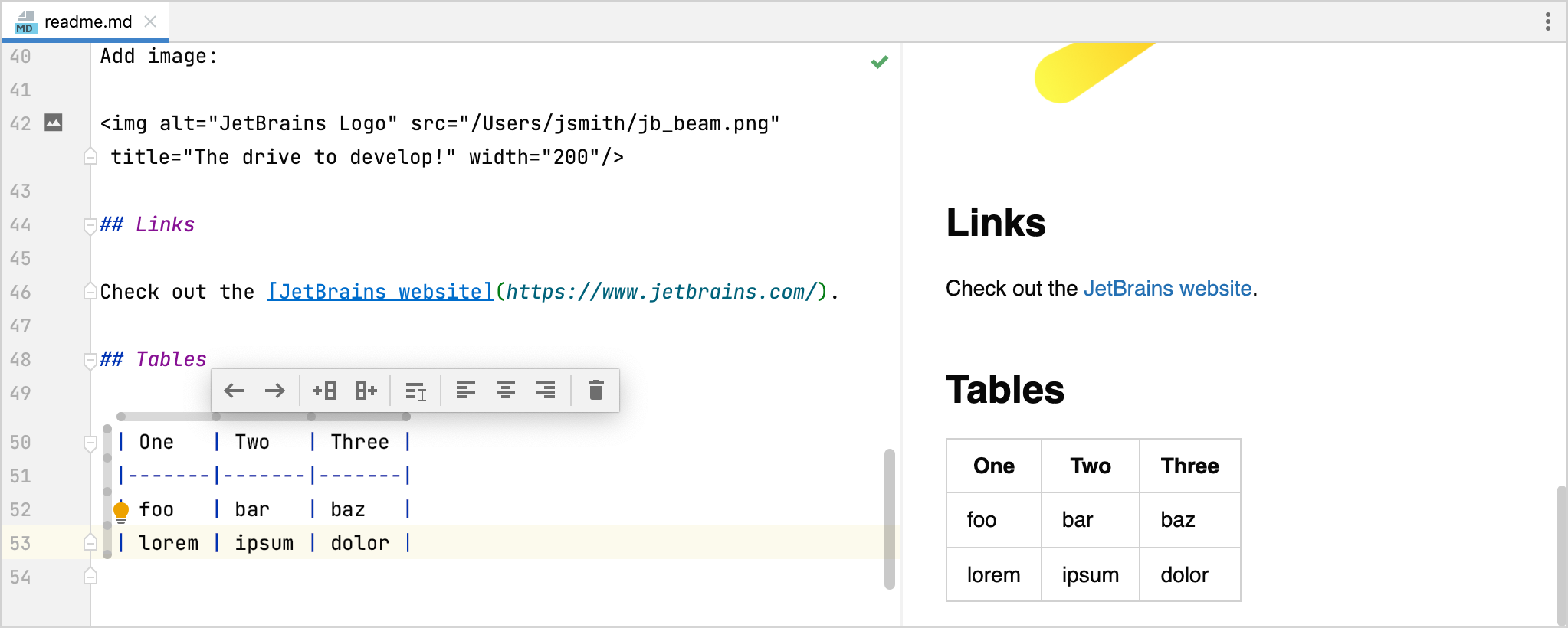Click the 'foo' cell in editor table
Viewport: 1568px width, 628px height.
(156, 509)
